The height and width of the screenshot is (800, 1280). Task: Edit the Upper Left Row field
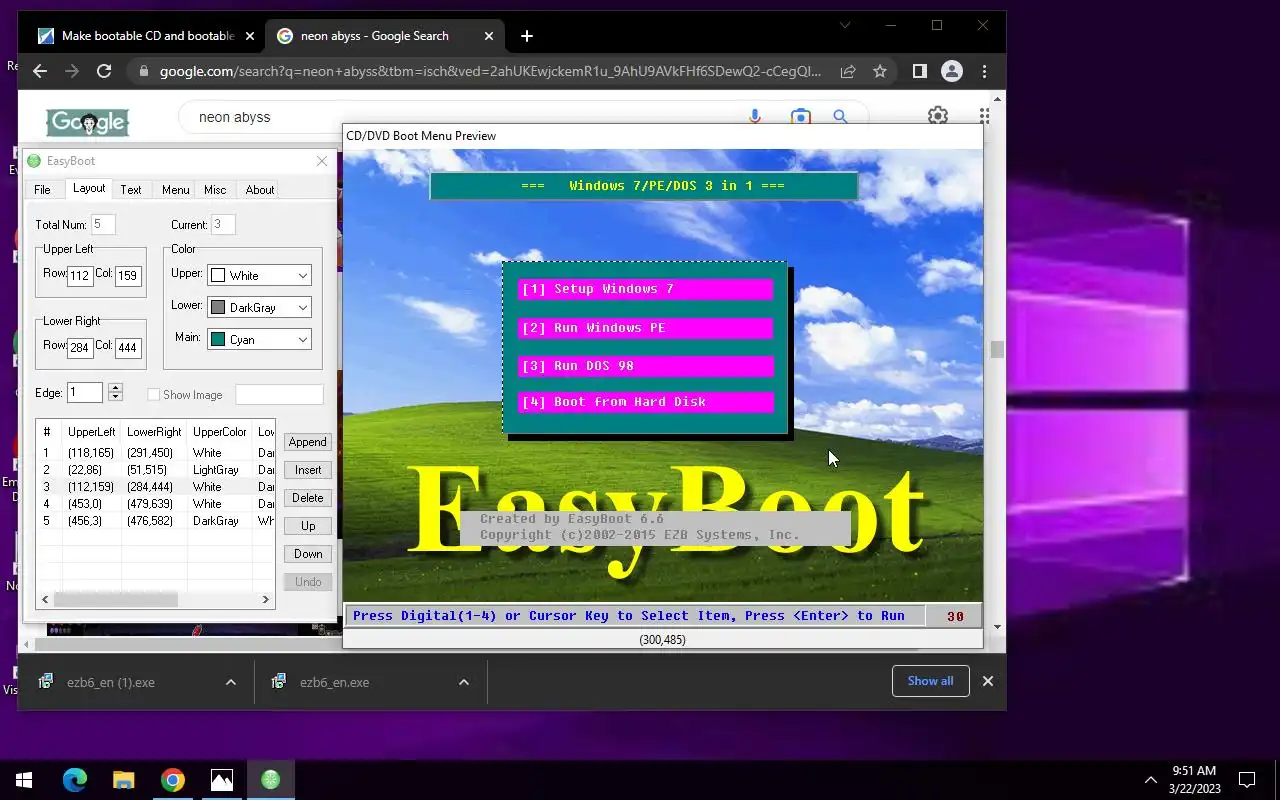80,275
